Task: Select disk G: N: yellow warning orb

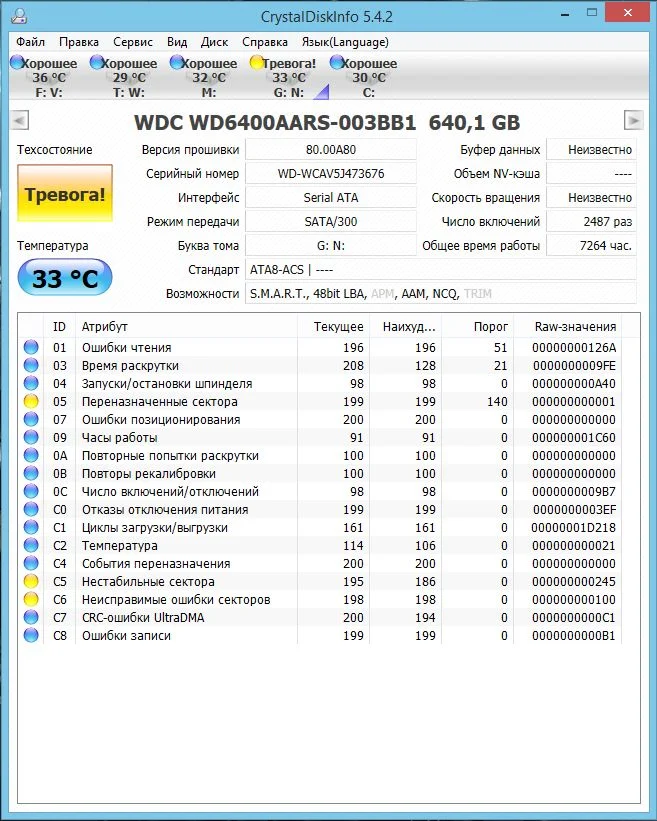Action: point(257,63)
